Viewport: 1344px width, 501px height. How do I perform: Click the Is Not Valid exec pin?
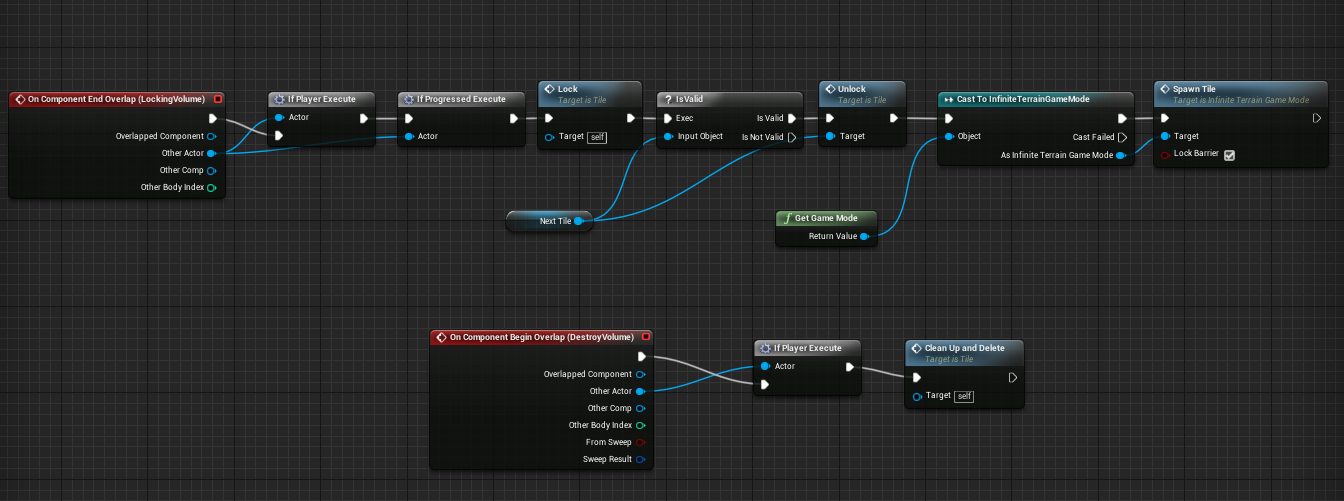point(792,137)
